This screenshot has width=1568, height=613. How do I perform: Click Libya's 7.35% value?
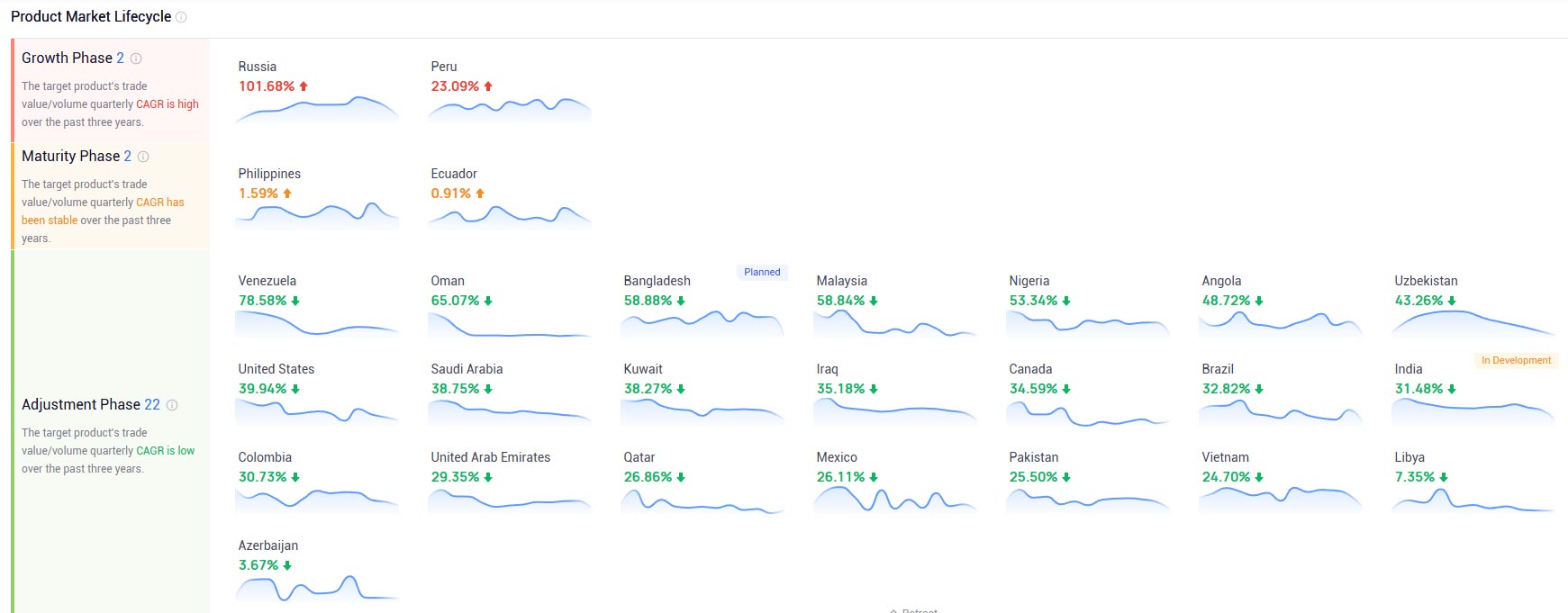pyautogui.click(x=1415, y=477)
